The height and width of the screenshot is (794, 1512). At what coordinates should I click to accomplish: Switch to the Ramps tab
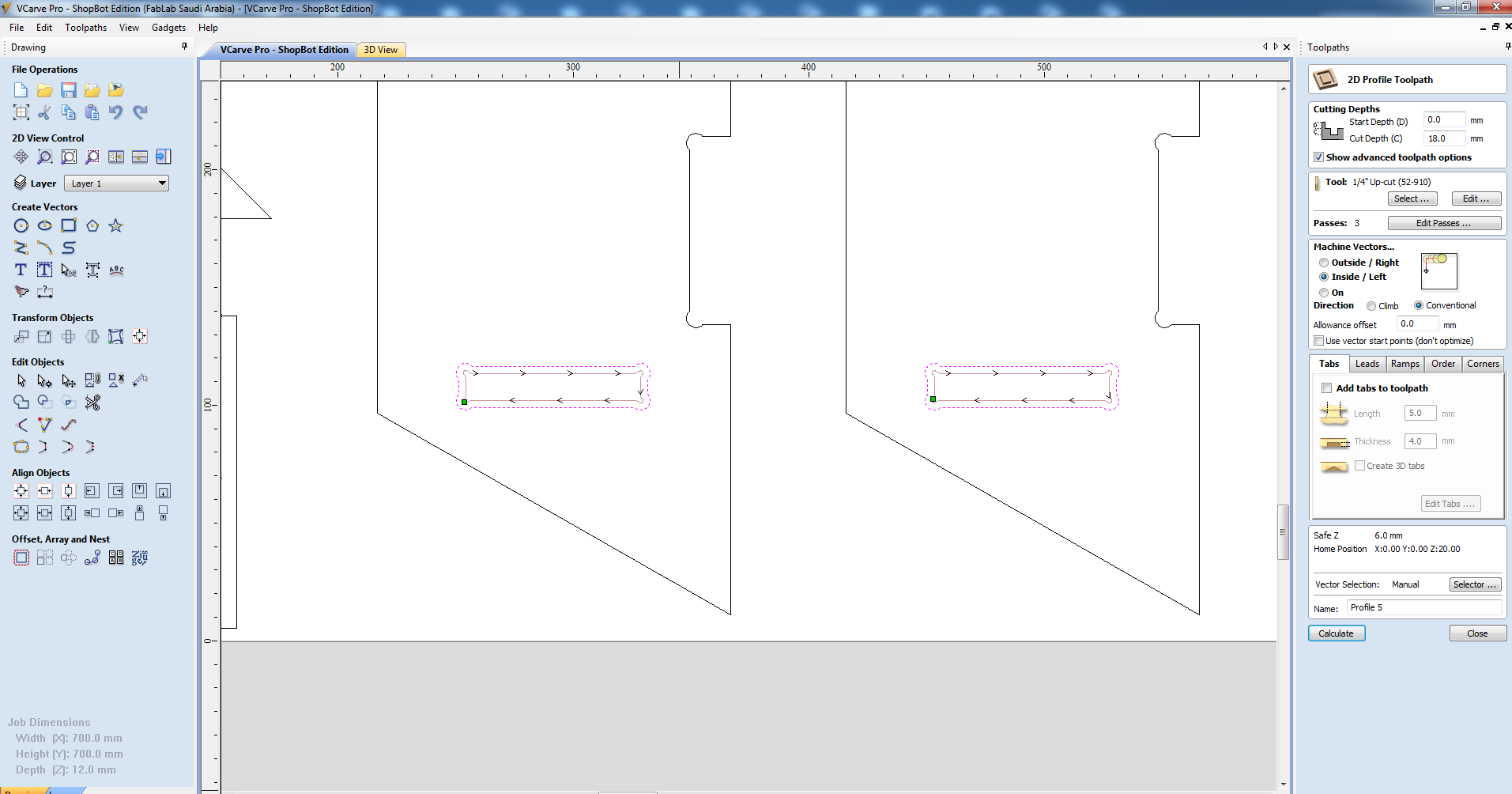click(1405, 364)
